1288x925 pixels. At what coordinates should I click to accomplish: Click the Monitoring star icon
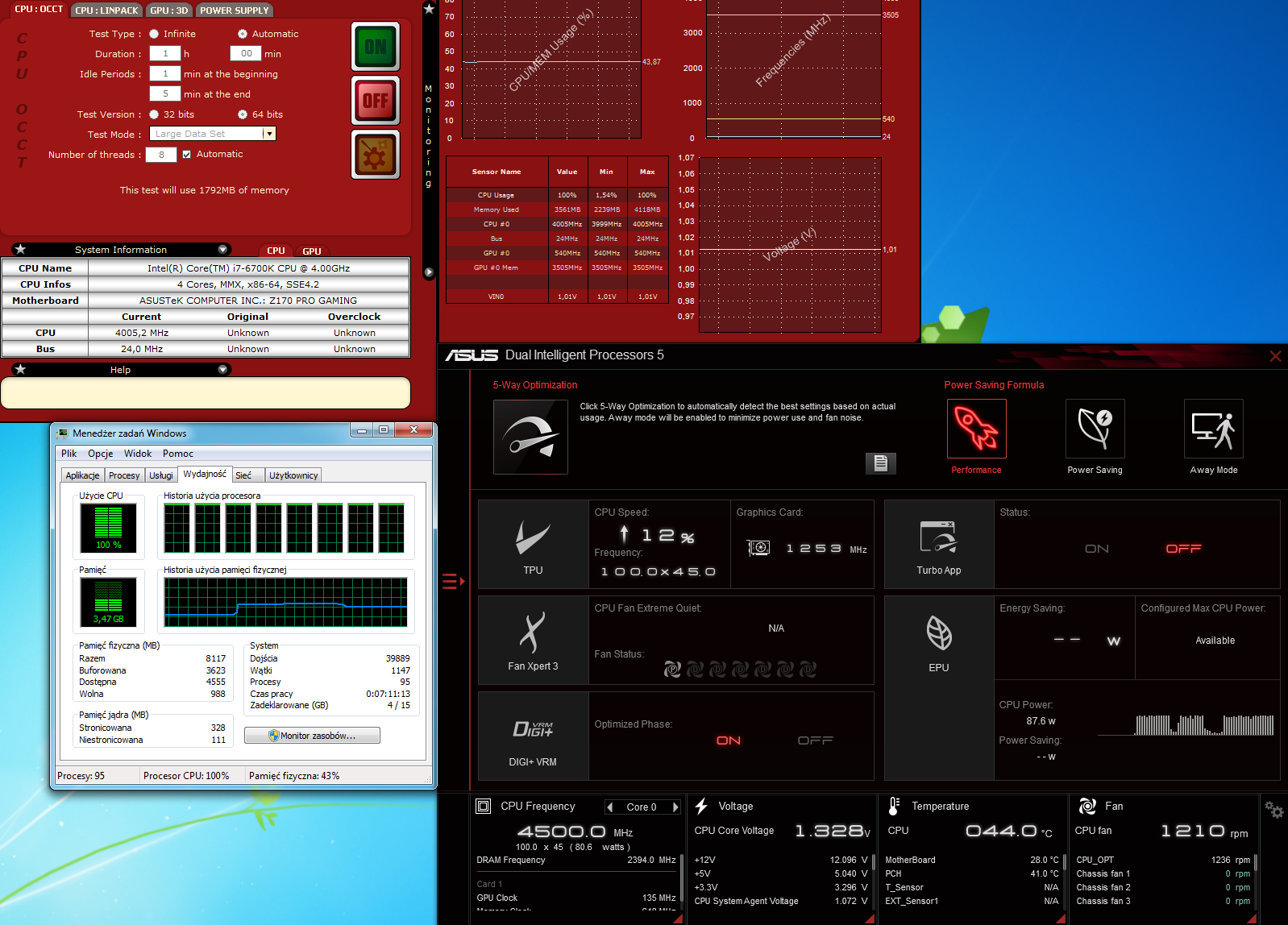click(429, 9)
